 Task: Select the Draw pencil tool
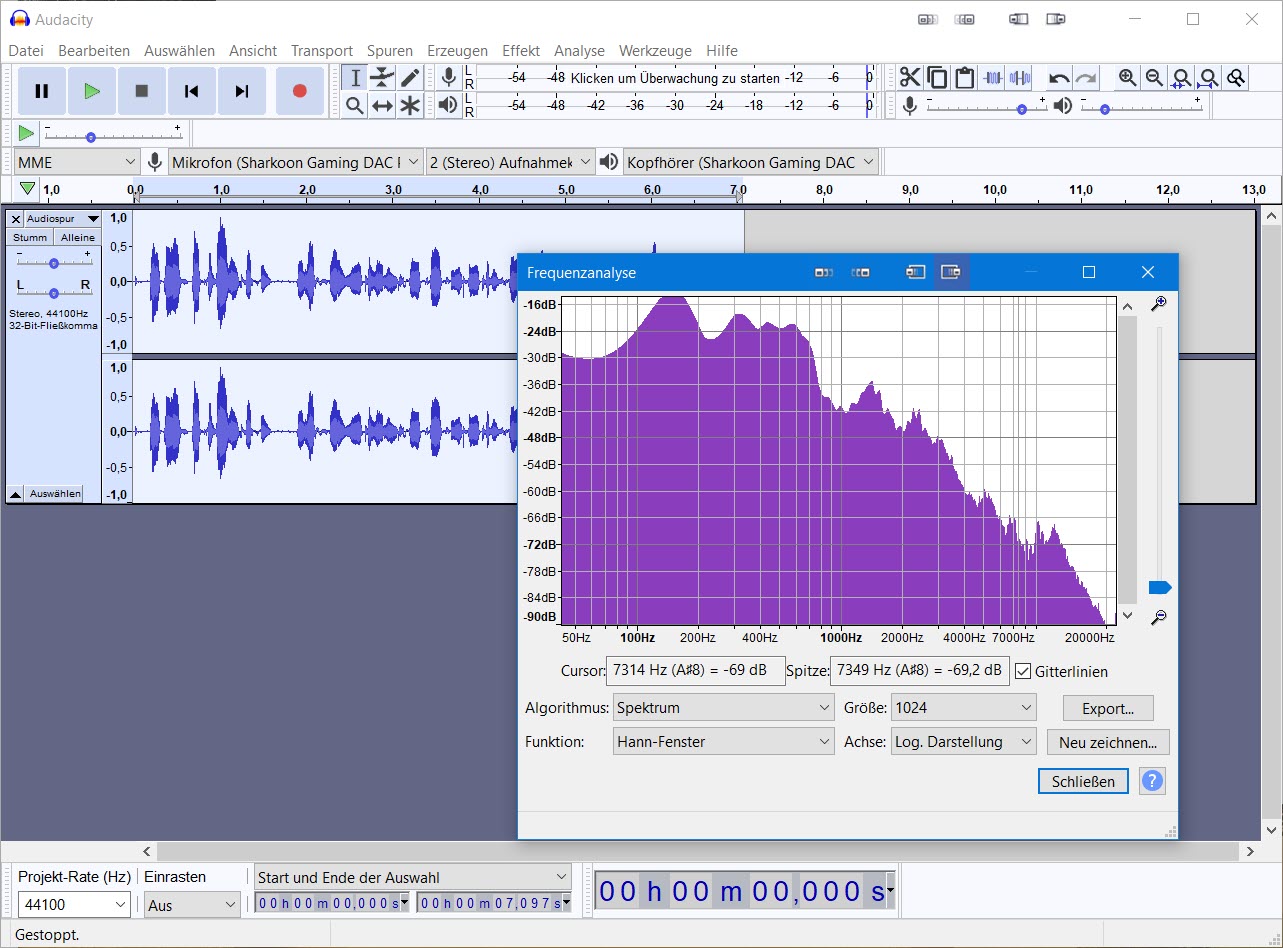[410, 78]
